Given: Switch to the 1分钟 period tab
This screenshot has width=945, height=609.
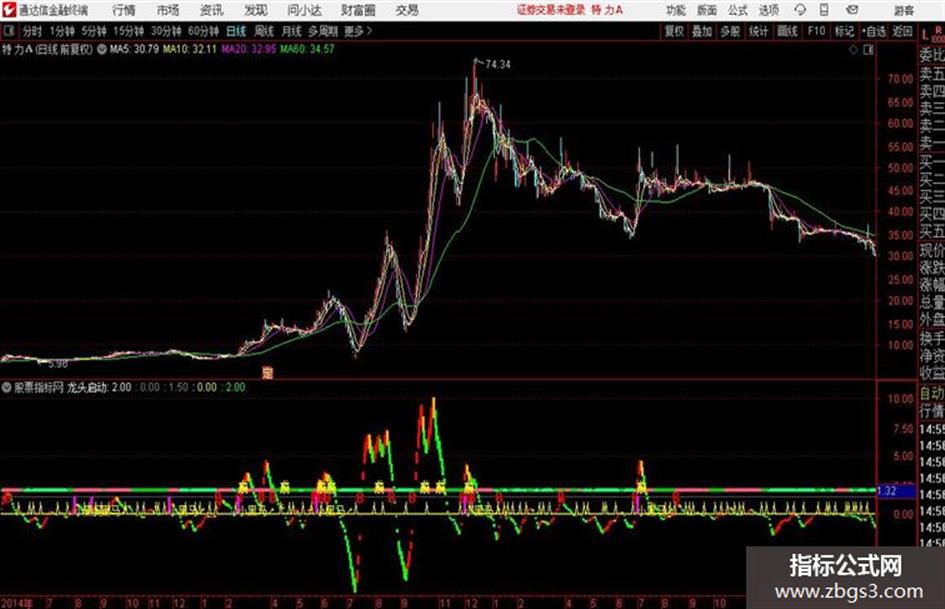Looking at the screenshot, I should coord(62,31).
